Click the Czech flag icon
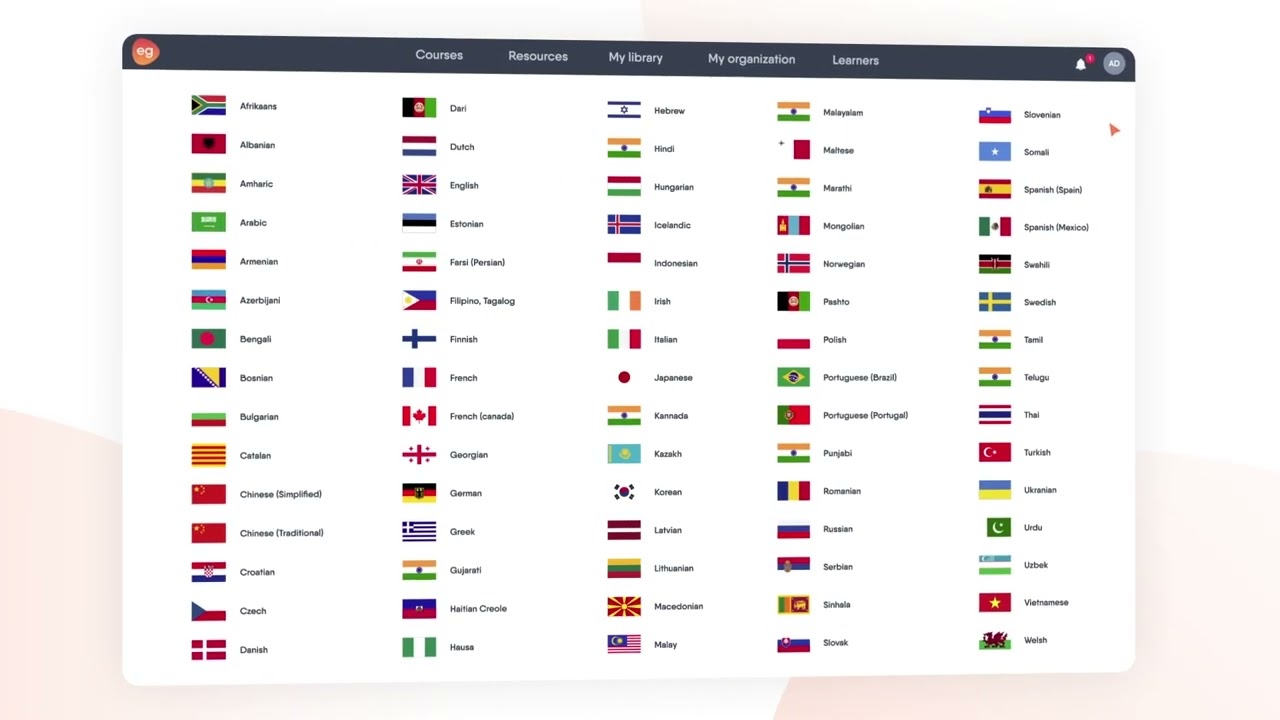 click(x=208, y=611)
